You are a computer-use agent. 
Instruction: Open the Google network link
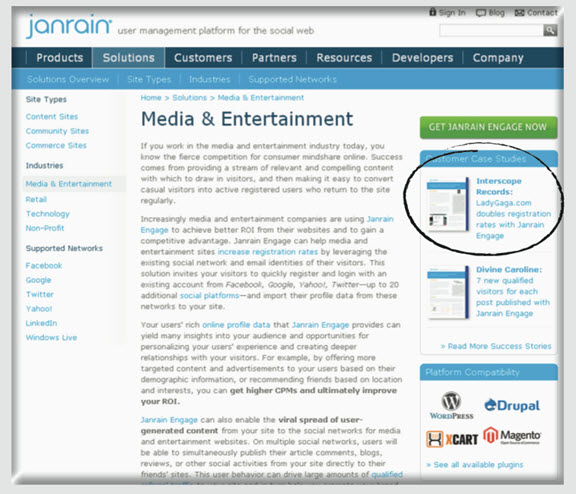click(x=38, y=280)
